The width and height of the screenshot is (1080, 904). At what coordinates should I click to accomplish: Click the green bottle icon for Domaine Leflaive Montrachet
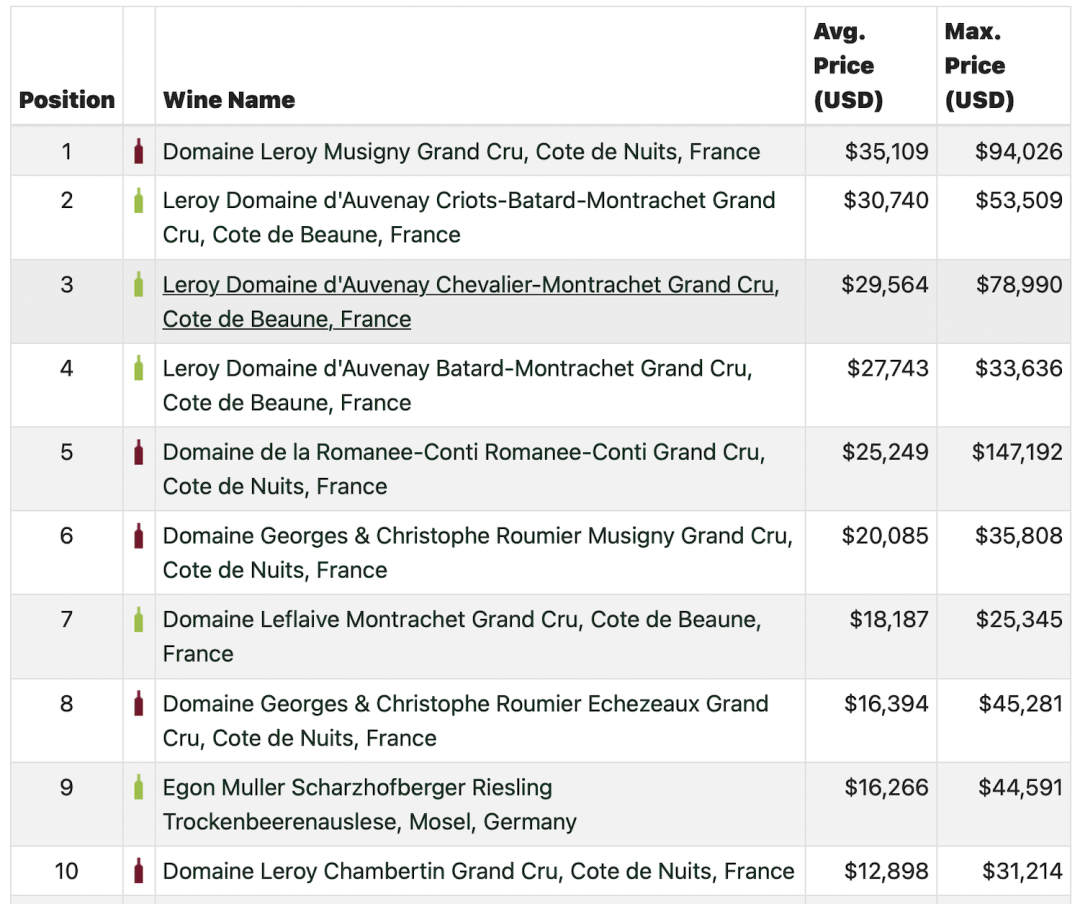click(138, 619)
